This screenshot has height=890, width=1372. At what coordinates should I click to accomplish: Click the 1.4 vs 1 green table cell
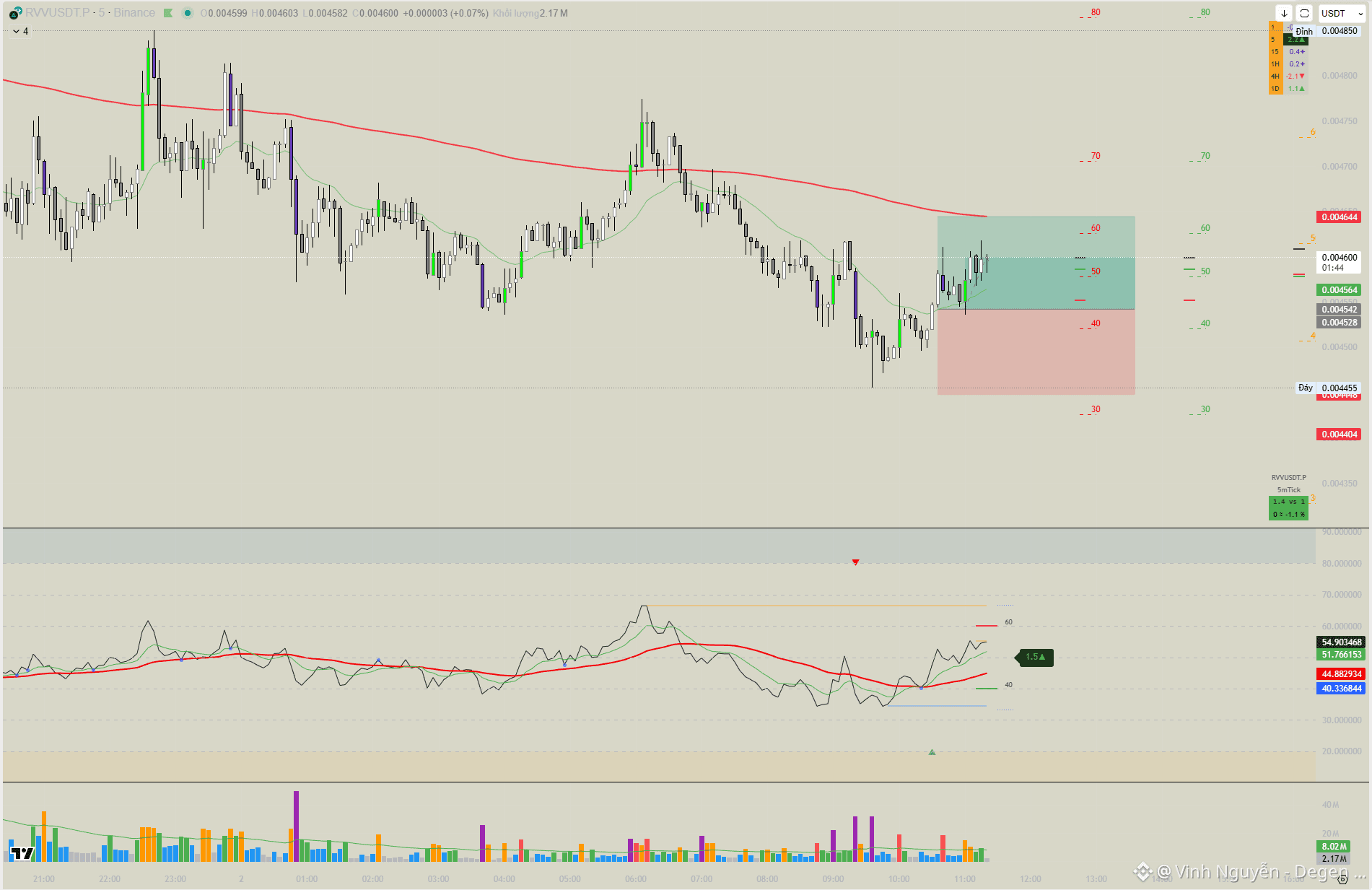1288,502
